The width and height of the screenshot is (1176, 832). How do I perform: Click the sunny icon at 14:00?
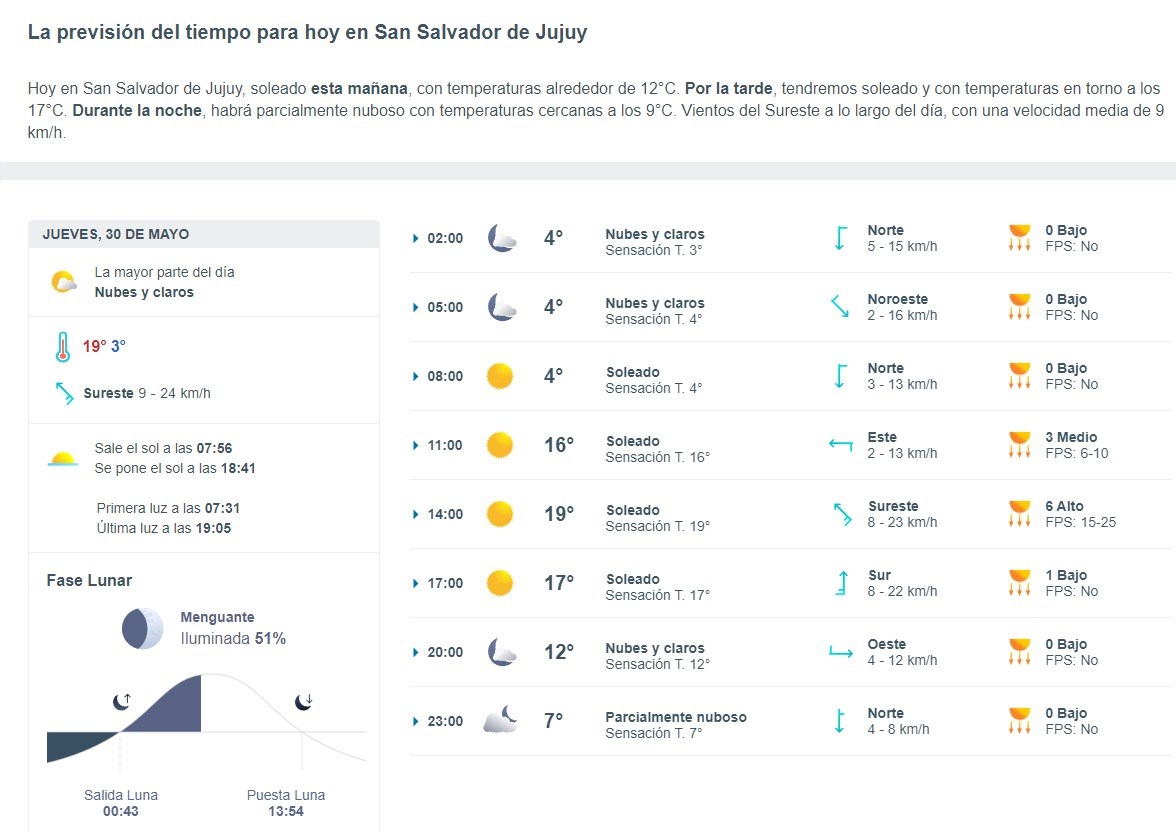click(500, 515)
